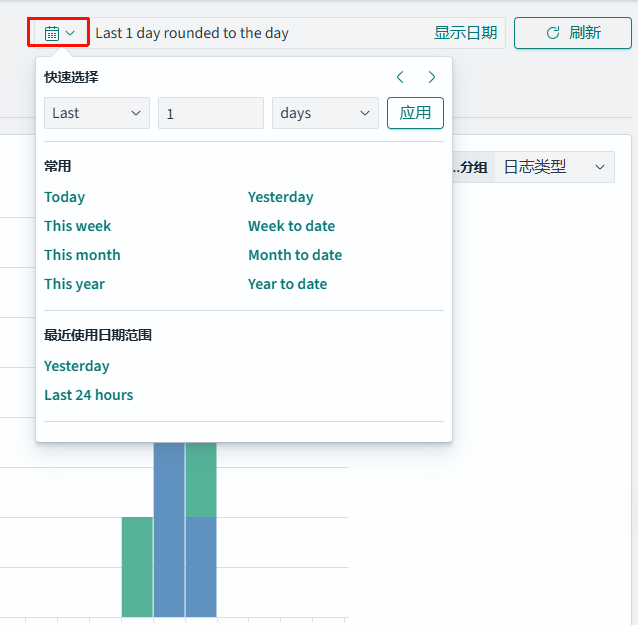The height and width of the screenshot is (625, 638).
Task: Pick Year to date range
Action: coord(288,284)
